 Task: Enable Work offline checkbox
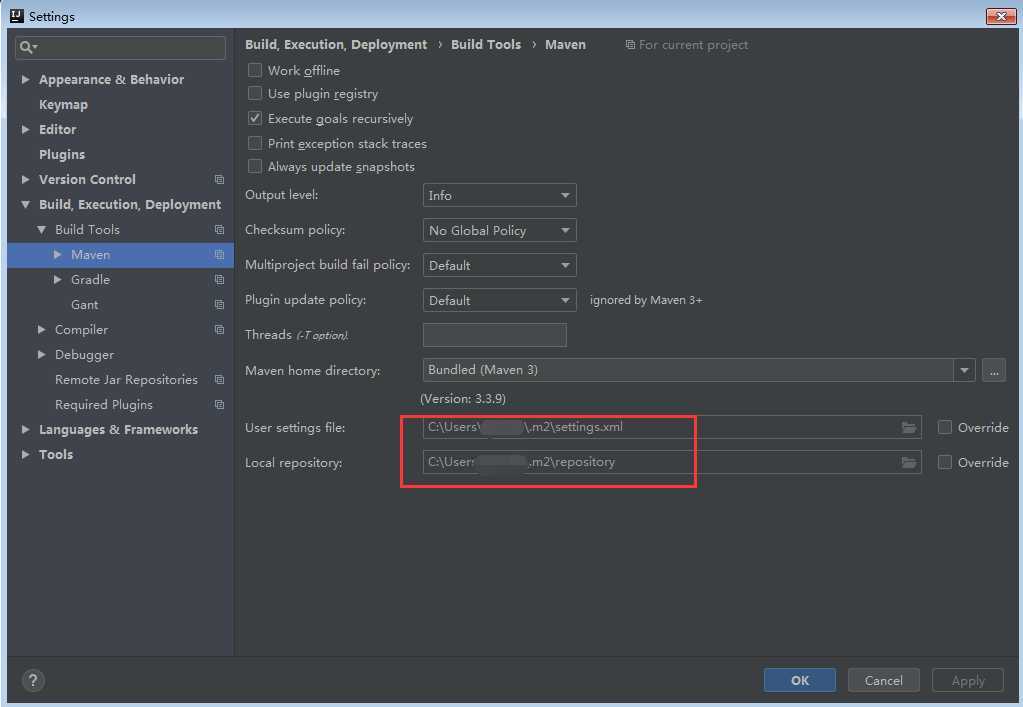255,70
